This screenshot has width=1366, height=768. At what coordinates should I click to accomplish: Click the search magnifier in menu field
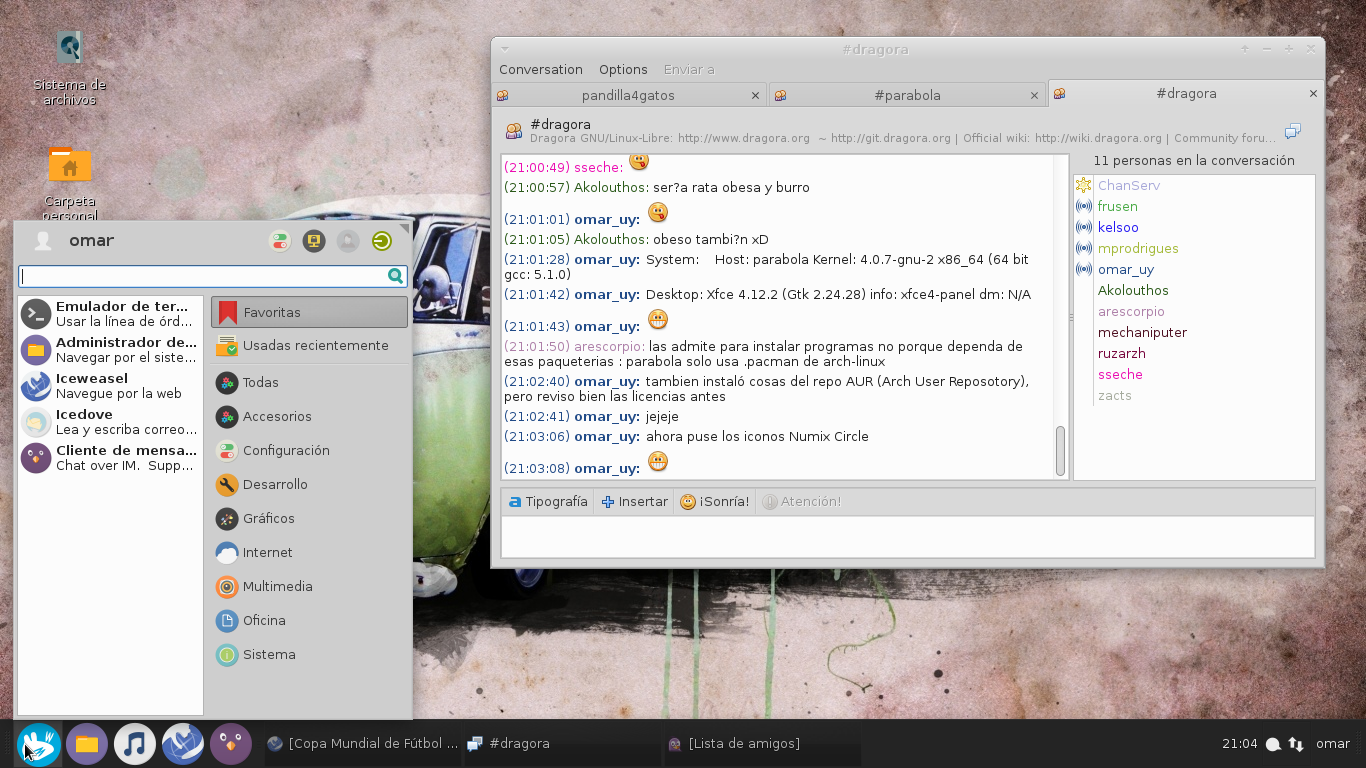(x=396, y=276)
